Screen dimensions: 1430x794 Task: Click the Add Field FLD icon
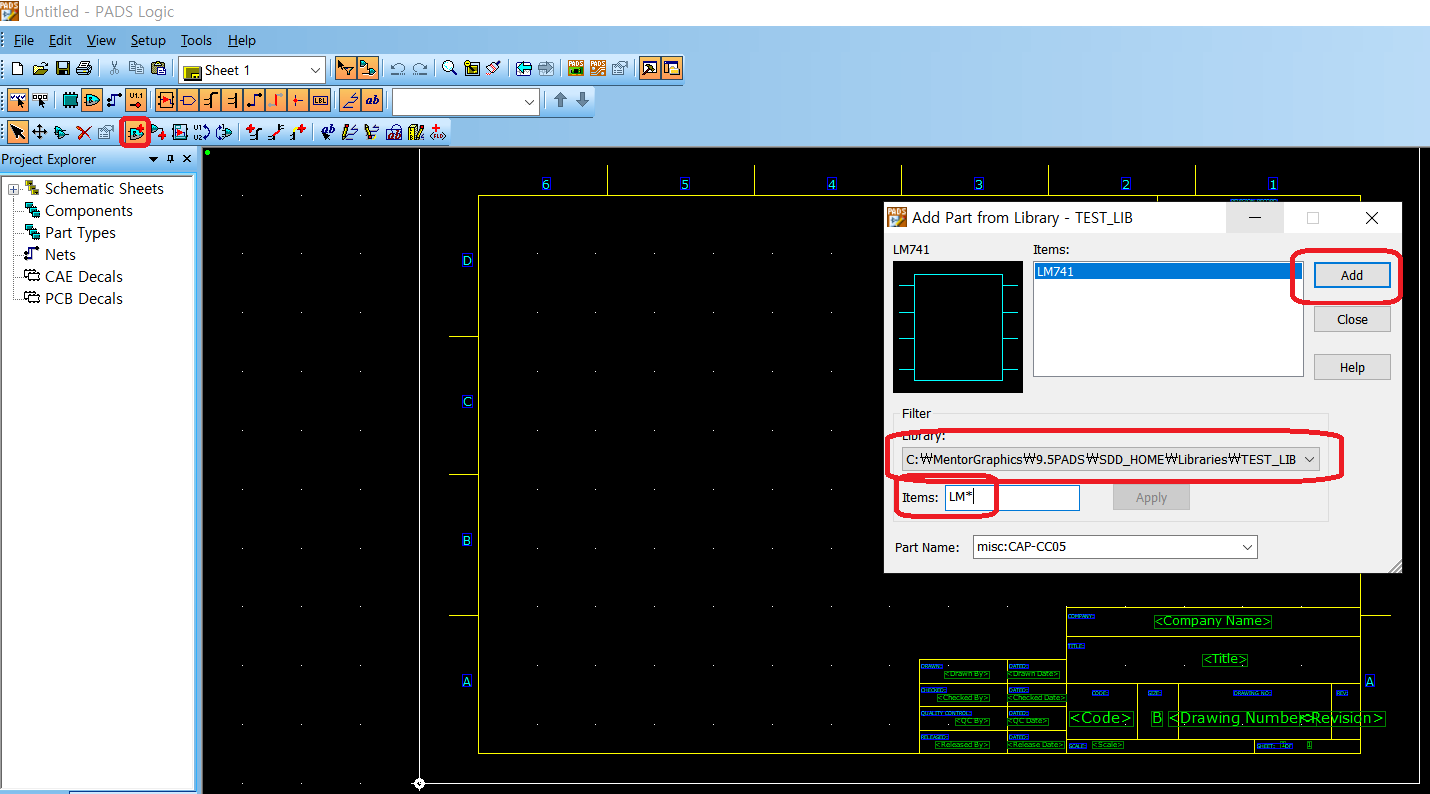(x=438, y=132)
